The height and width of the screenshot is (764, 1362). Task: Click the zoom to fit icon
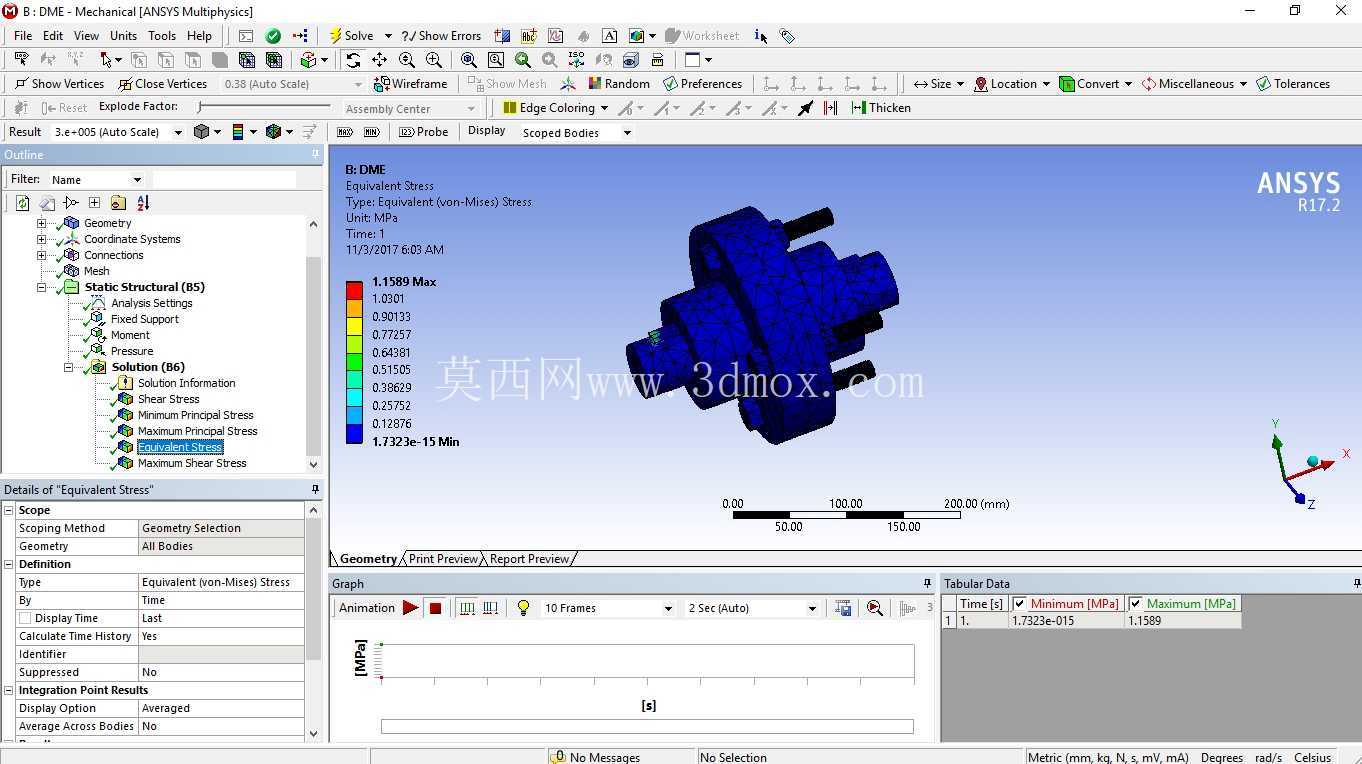pyautogui.click(x=468, y=60)
